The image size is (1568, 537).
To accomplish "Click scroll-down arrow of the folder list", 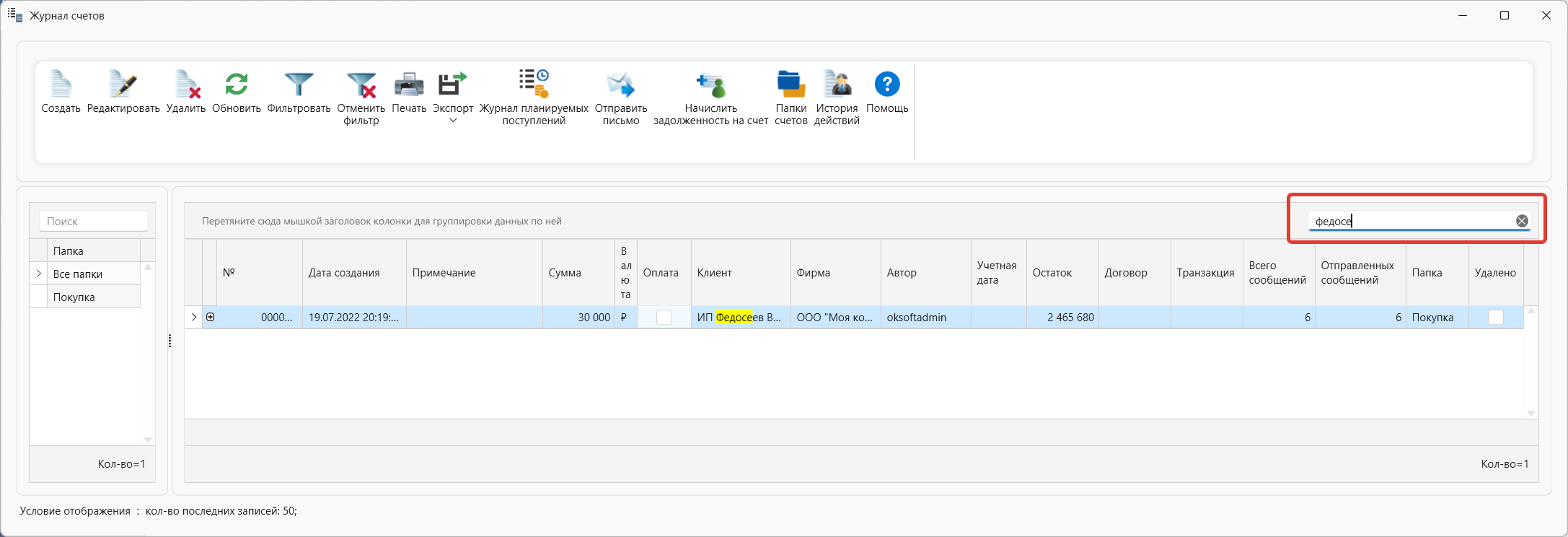I will tap(148, 440).
